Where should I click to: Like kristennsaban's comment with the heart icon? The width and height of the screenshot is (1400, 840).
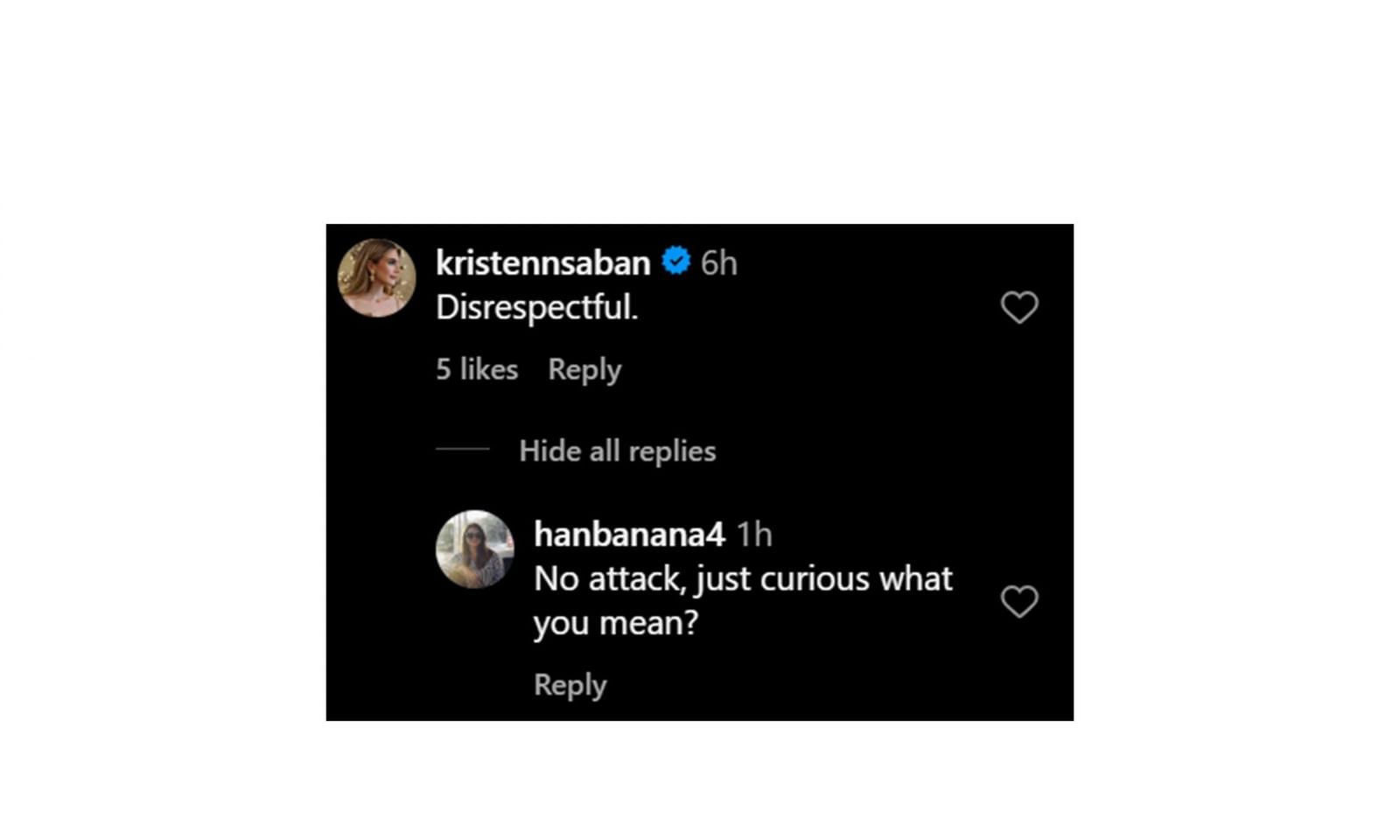(1018, 307)
